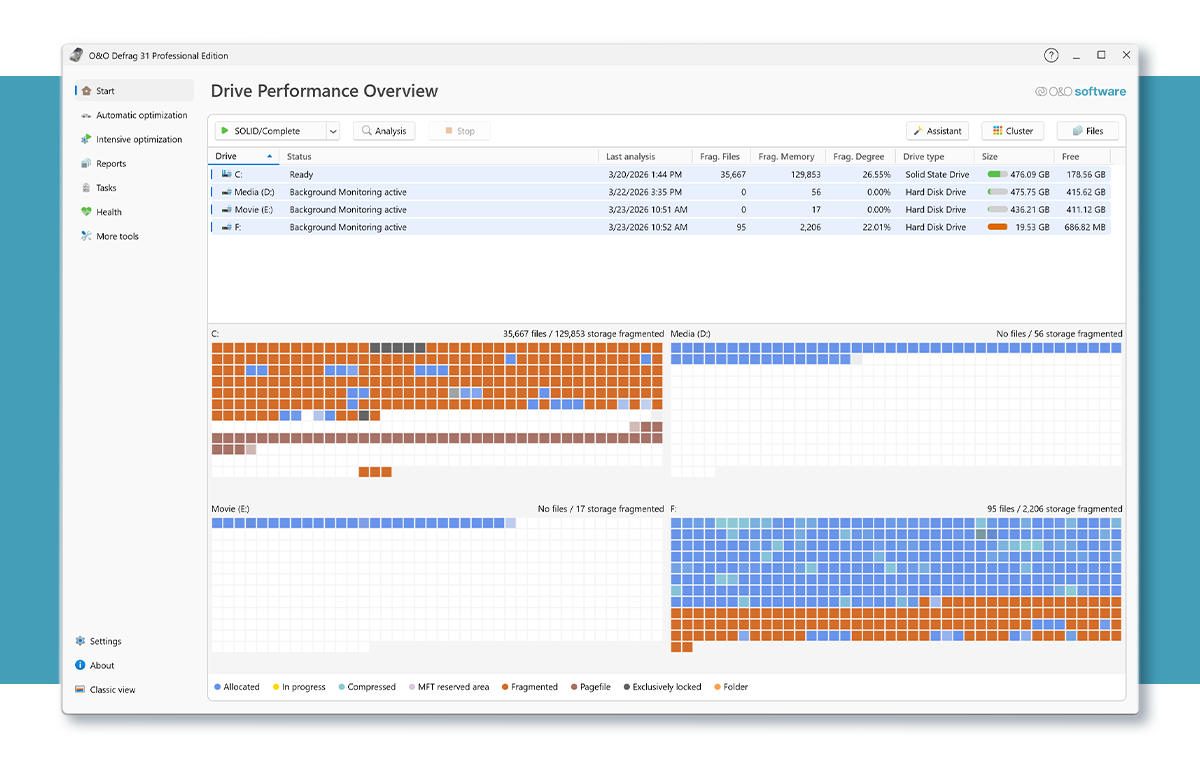The width and height of the screenshot is (1200, 760).
Task: Open the optimization method dropdown arrow
Action: pos(333,131)
